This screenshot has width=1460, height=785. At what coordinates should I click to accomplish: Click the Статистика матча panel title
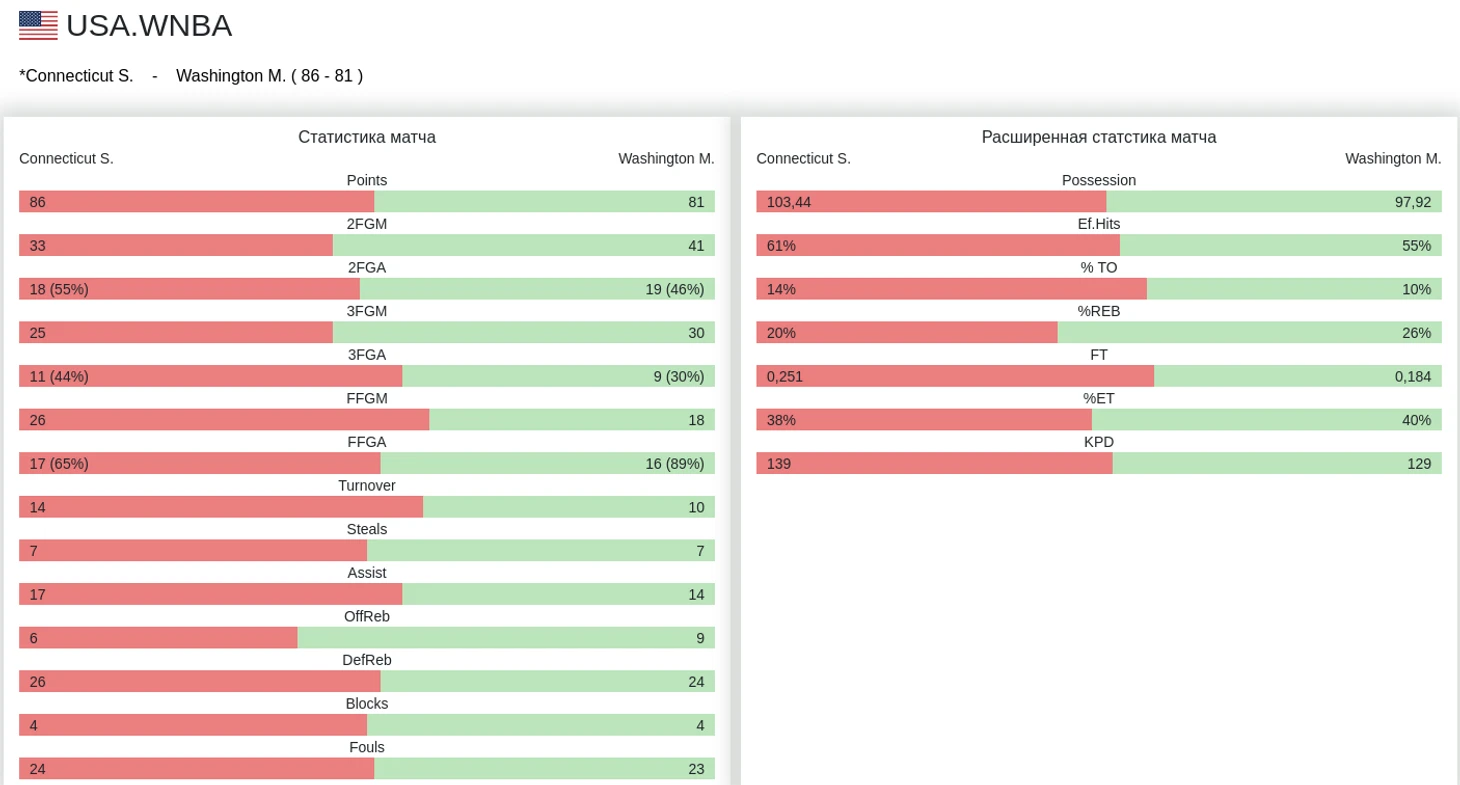coord(367,137)
